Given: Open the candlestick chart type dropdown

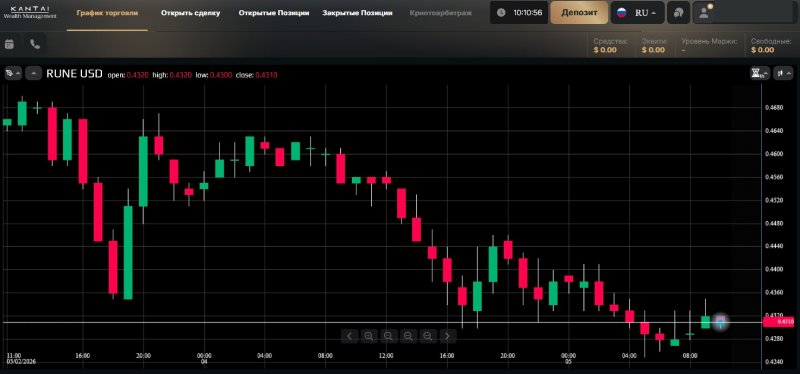Looking at the screenshot, I should coord(783,73).
